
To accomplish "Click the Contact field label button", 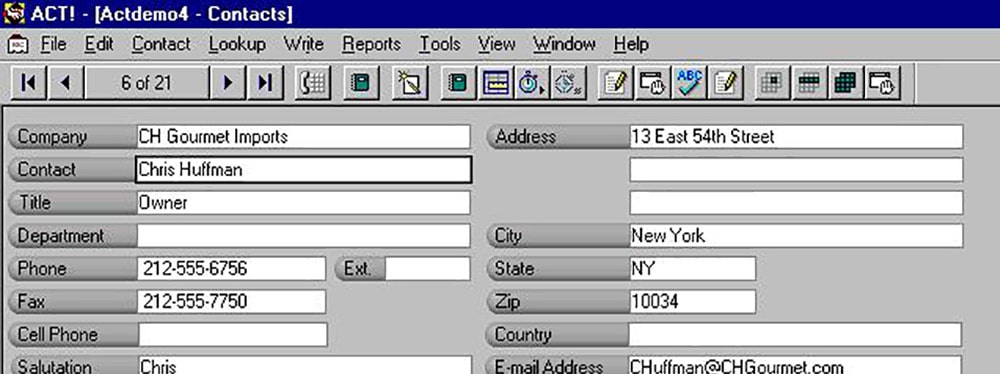I will [72, 170].
